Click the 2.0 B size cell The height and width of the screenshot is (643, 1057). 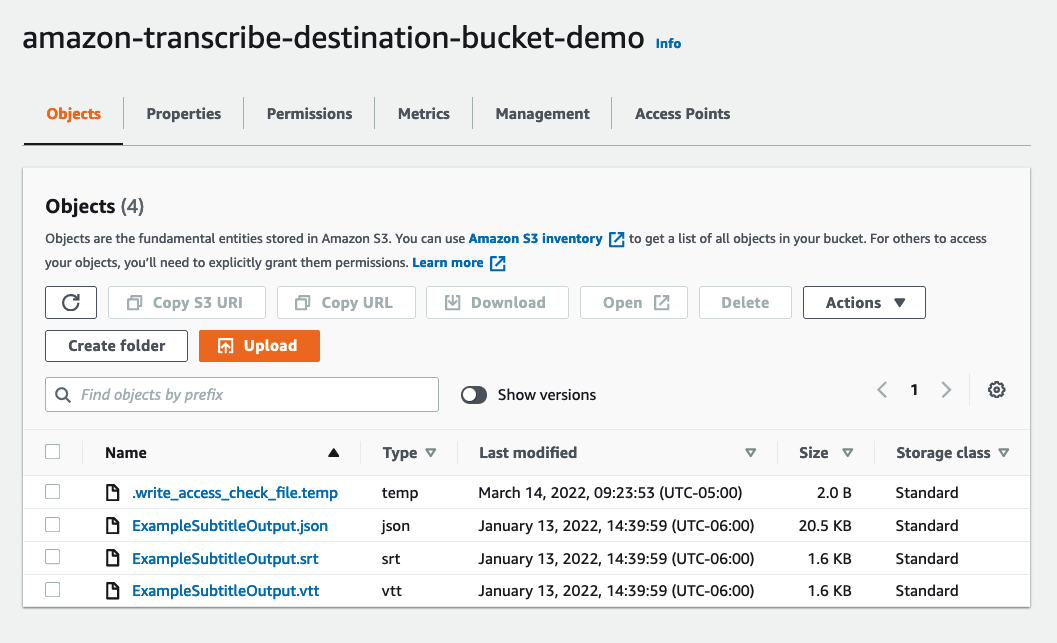(834, 493)
